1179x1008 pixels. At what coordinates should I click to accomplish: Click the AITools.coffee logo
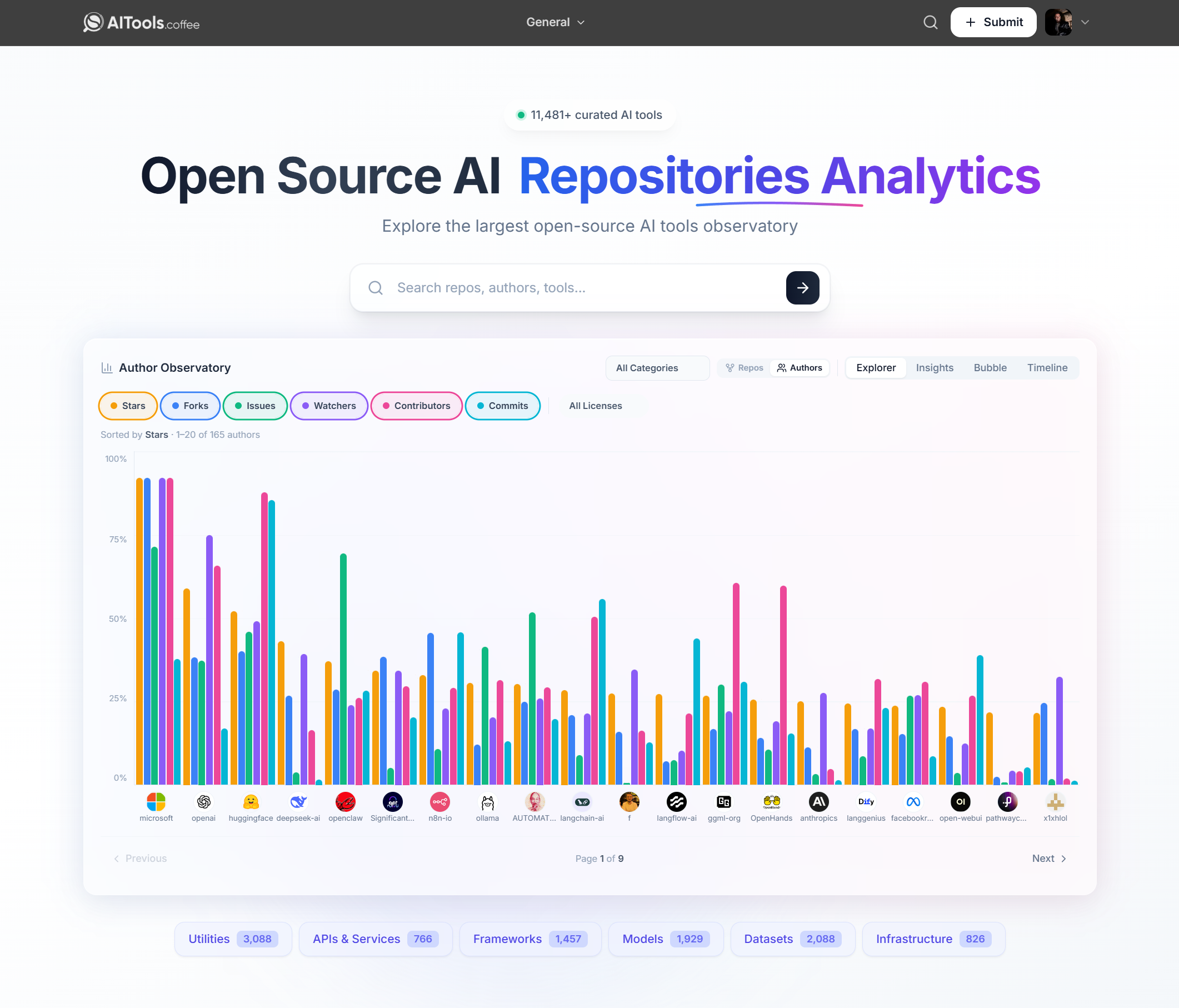[141, 23]
